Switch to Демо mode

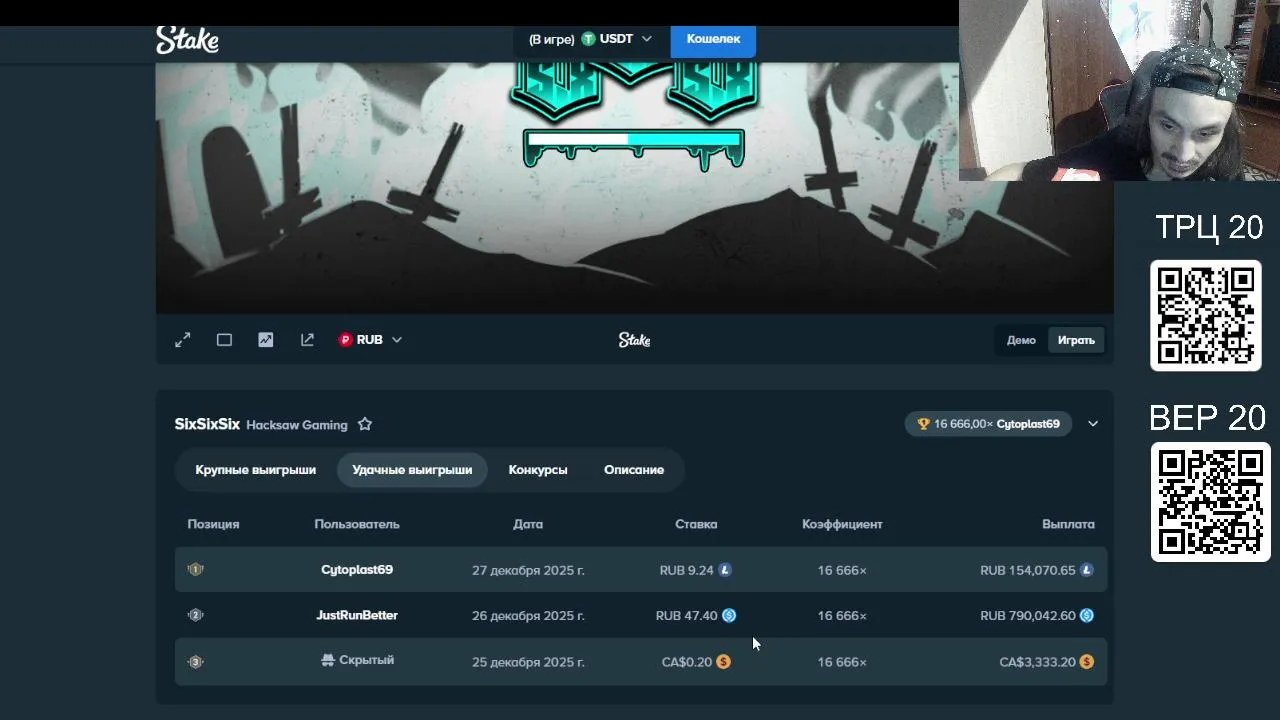(1021, 340)
